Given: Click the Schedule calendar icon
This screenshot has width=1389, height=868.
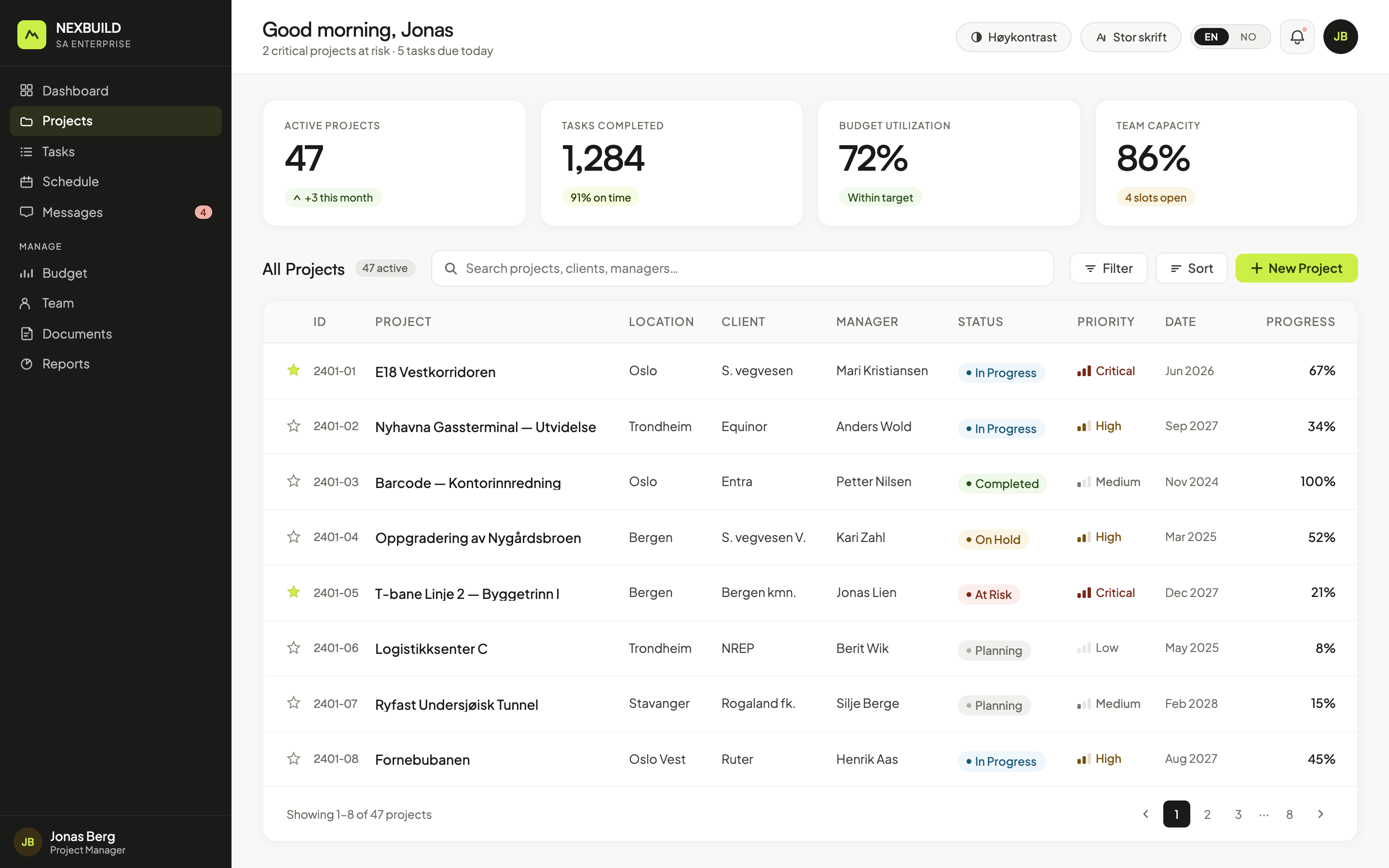Looking at the screenshot, I should tap(27, 182).
